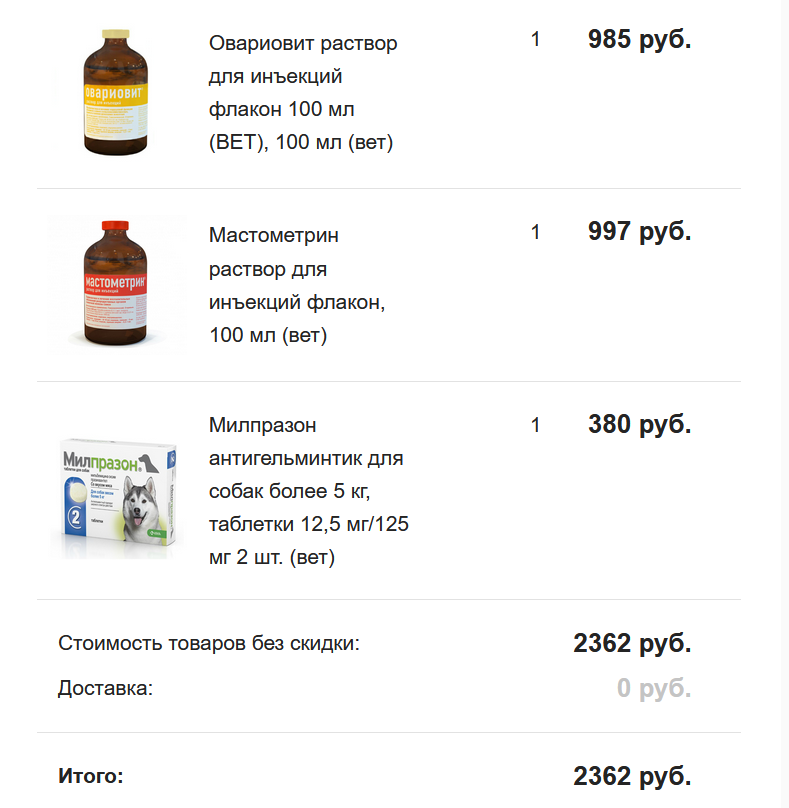The width and height of the screenshot is (789, 808).
Task: Open the Овариовит раствор для инъекций product link
Action: point(303,93)
